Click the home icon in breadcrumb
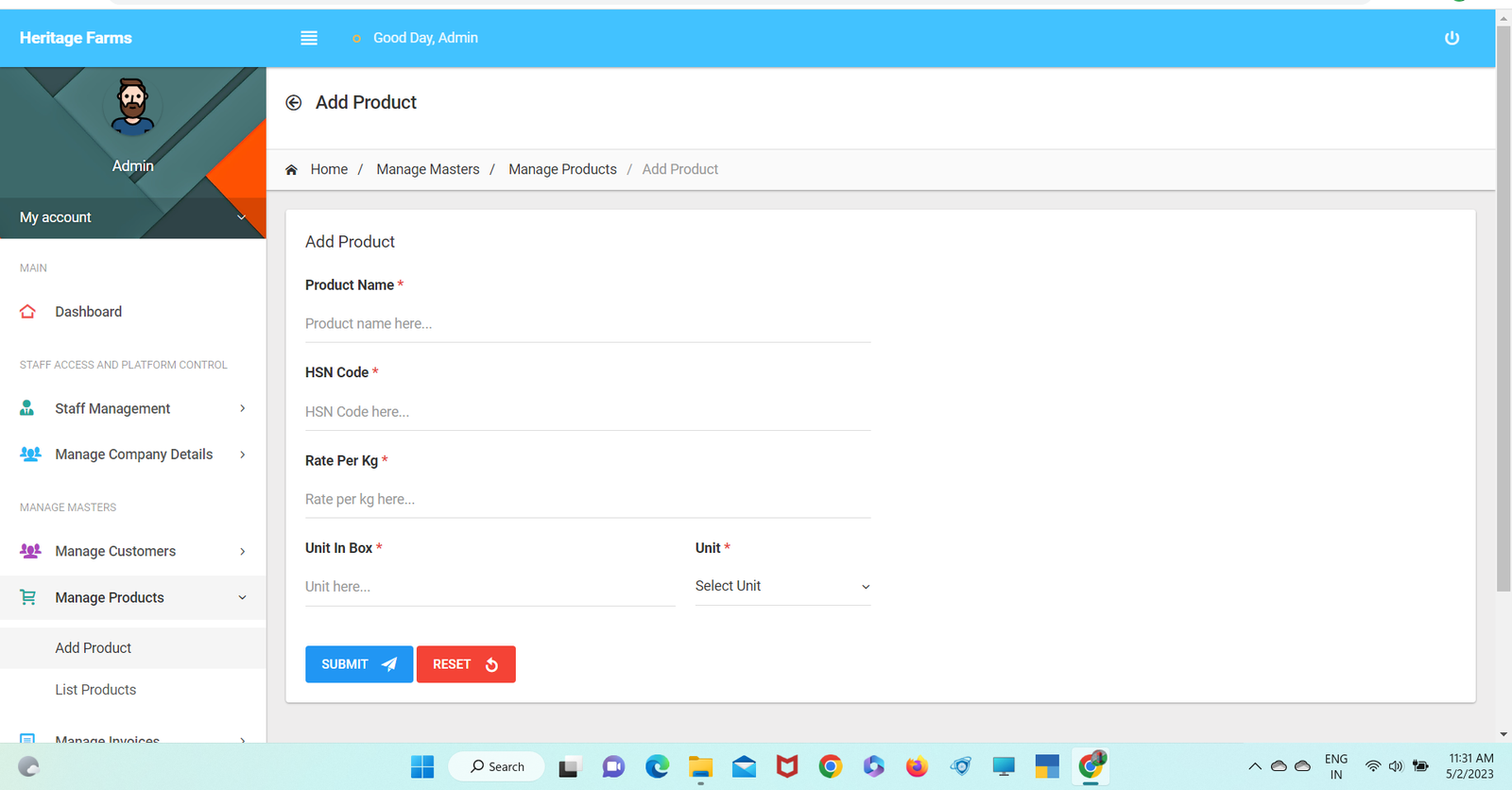Screen dimensions: 1512x790 [291, 170]
